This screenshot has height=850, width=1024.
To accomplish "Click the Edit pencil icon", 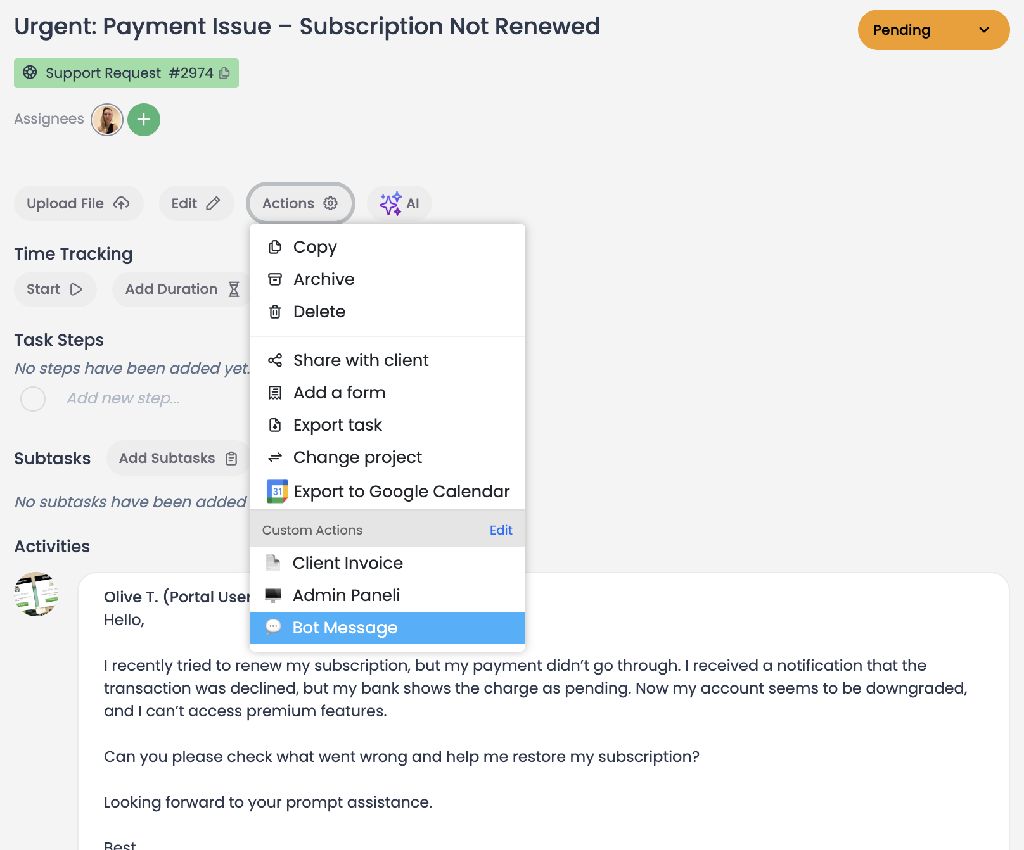I will coord(213,203).
